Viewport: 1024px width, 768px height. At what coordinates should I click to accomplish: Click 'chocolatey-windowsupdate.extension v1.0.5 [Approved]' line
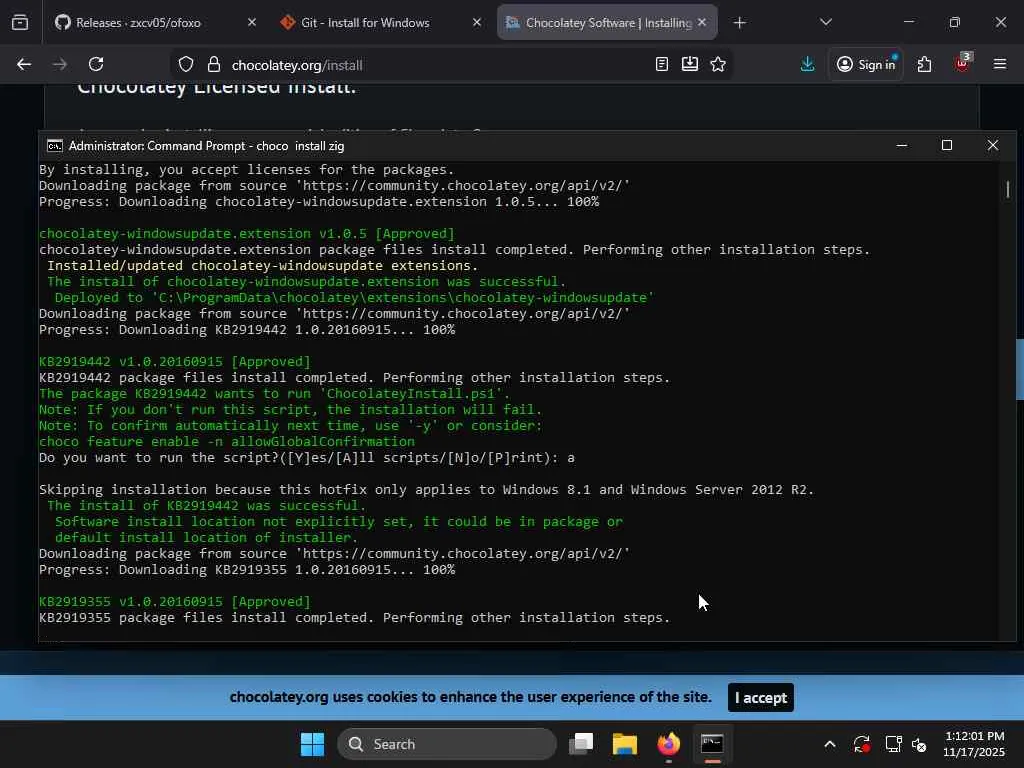tap(247, 234)
